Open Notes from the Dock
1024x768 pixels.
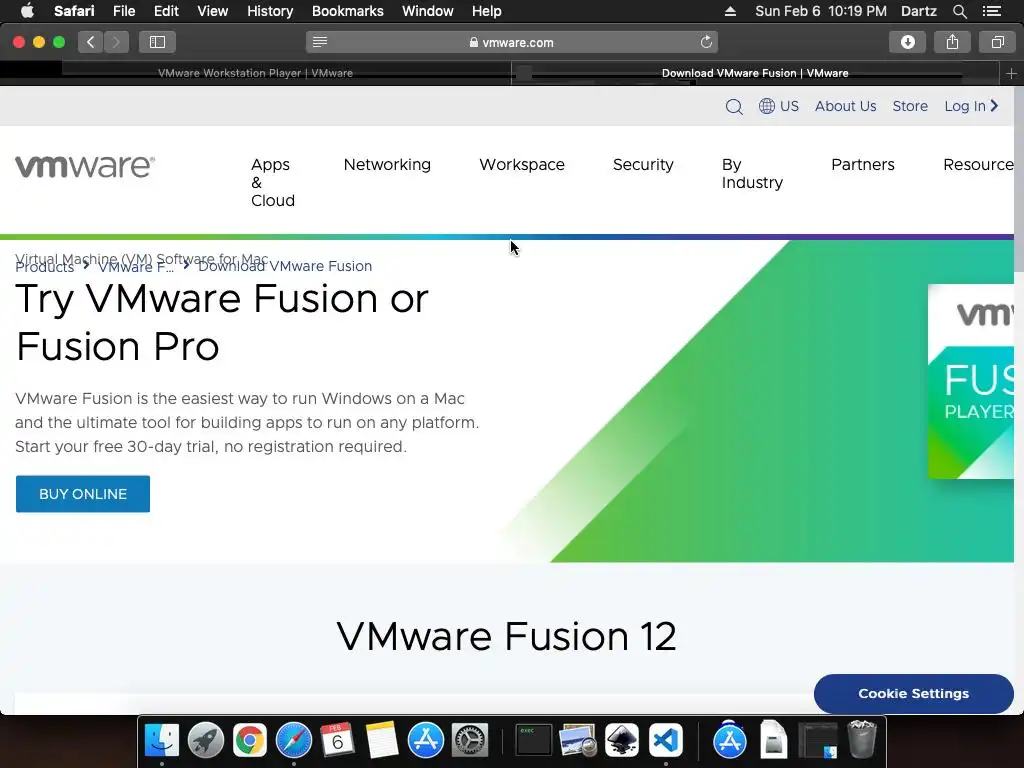tap(381, 741)
